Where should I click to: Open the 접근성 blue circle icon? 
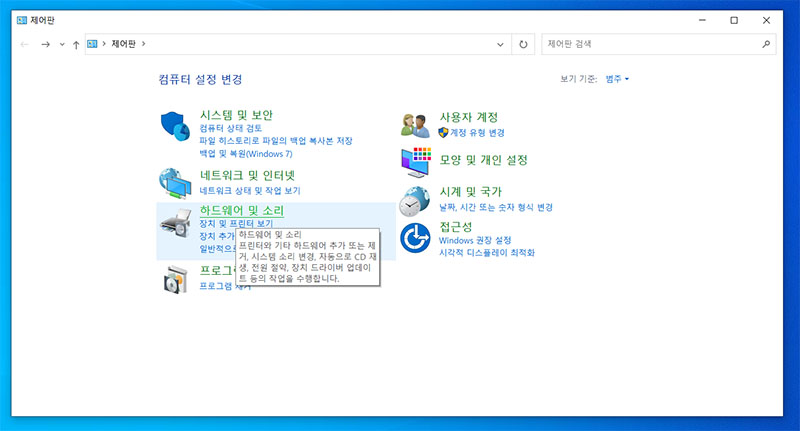click(415, 238)
